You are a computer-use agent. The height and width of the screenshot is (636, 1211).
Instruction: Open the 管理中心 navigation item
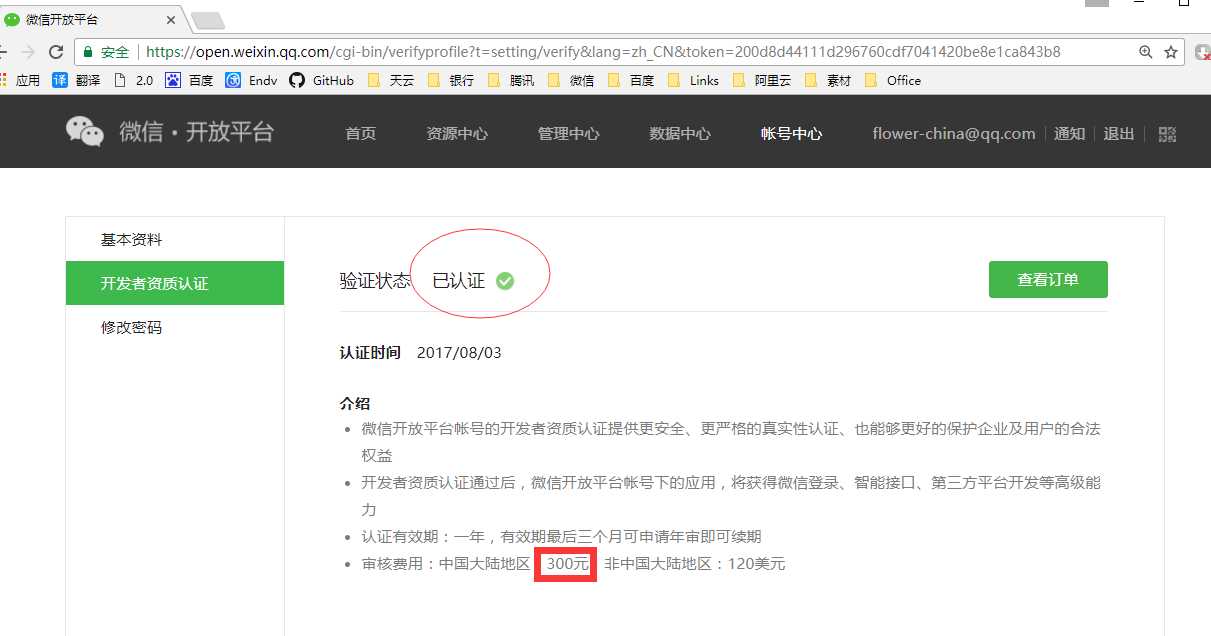click(x=569, y=133)
